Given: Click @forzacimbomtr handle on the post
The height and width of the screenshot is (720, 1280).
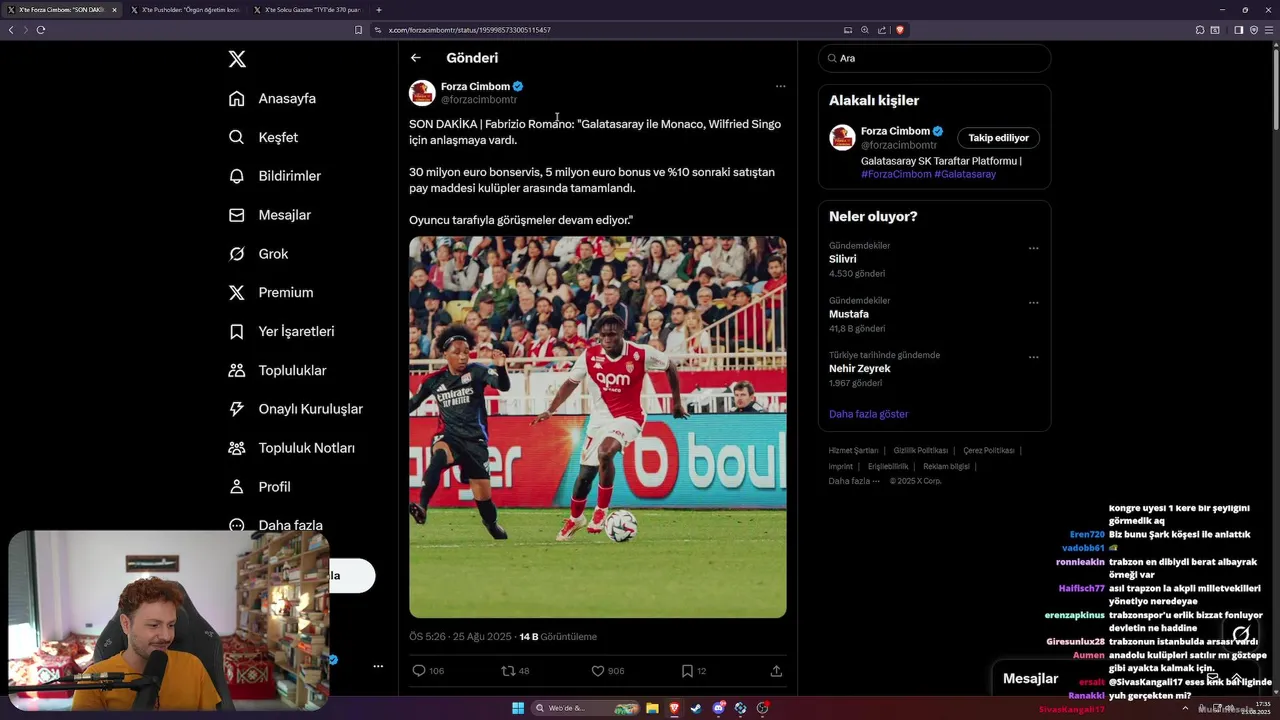Looking at the screenshot, I should tap(479, 100).
